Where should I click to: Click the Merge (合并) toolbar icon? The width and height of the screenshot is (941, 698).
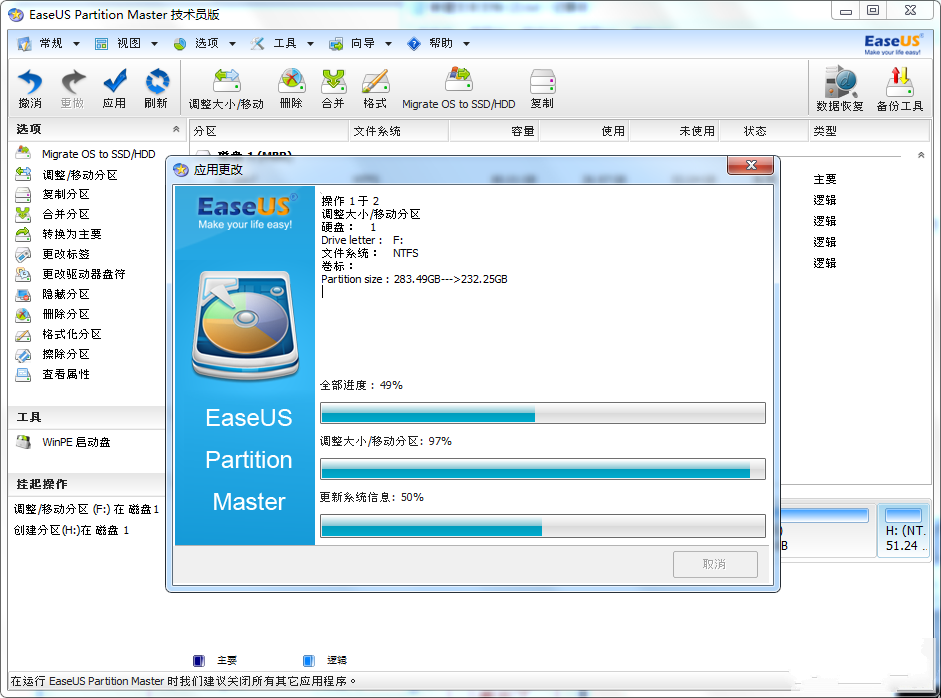click(x=333, y=88)
